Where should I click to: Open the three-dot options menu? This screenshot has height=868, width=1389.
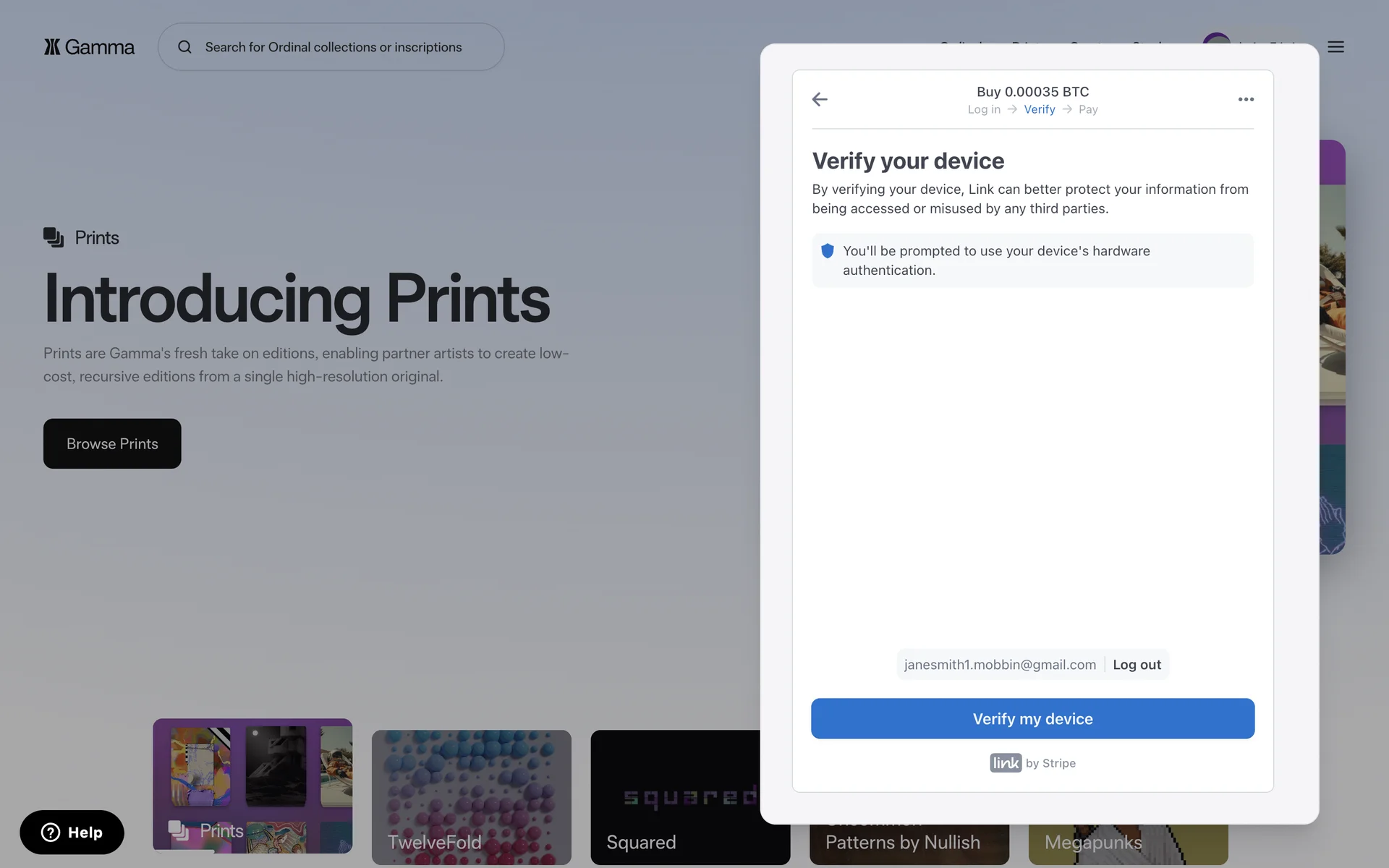(x=1246, y=100)
